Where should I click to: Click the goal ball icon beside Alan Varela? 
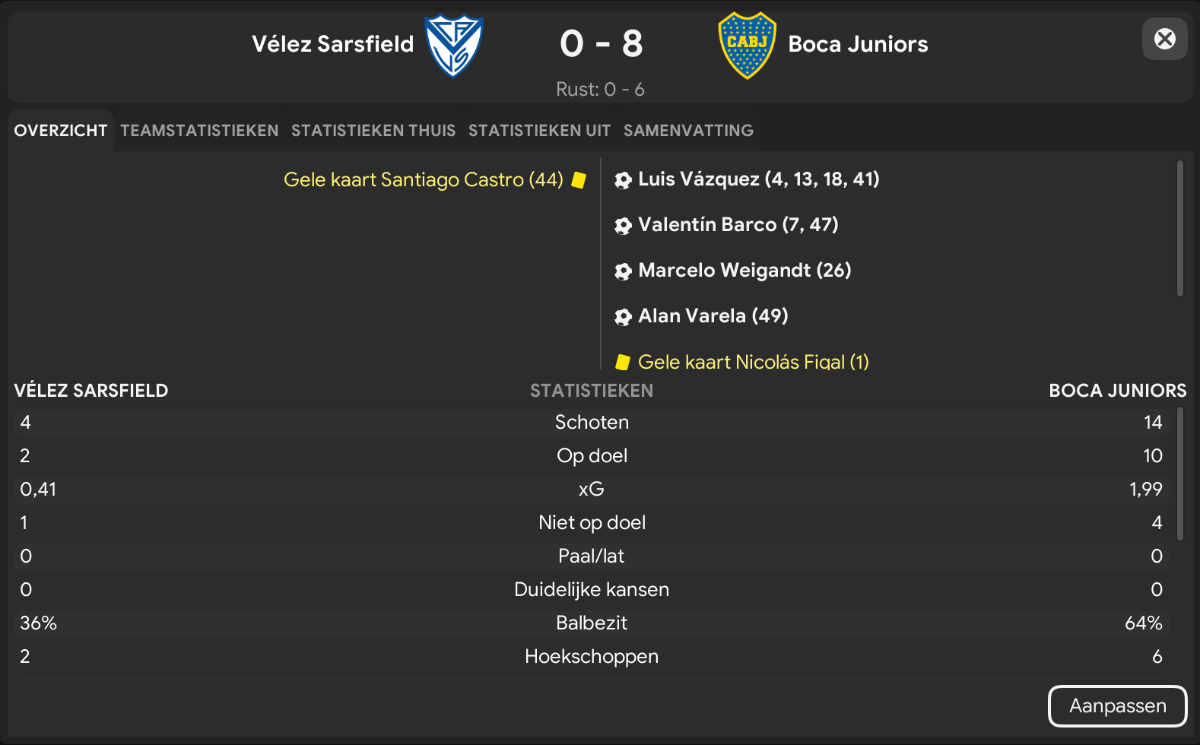(x=623, y=317)
